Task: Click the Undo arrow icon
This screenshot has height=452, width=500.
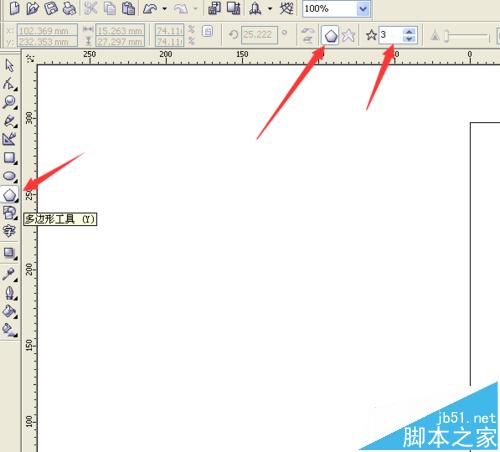Action: pos(150,9)
